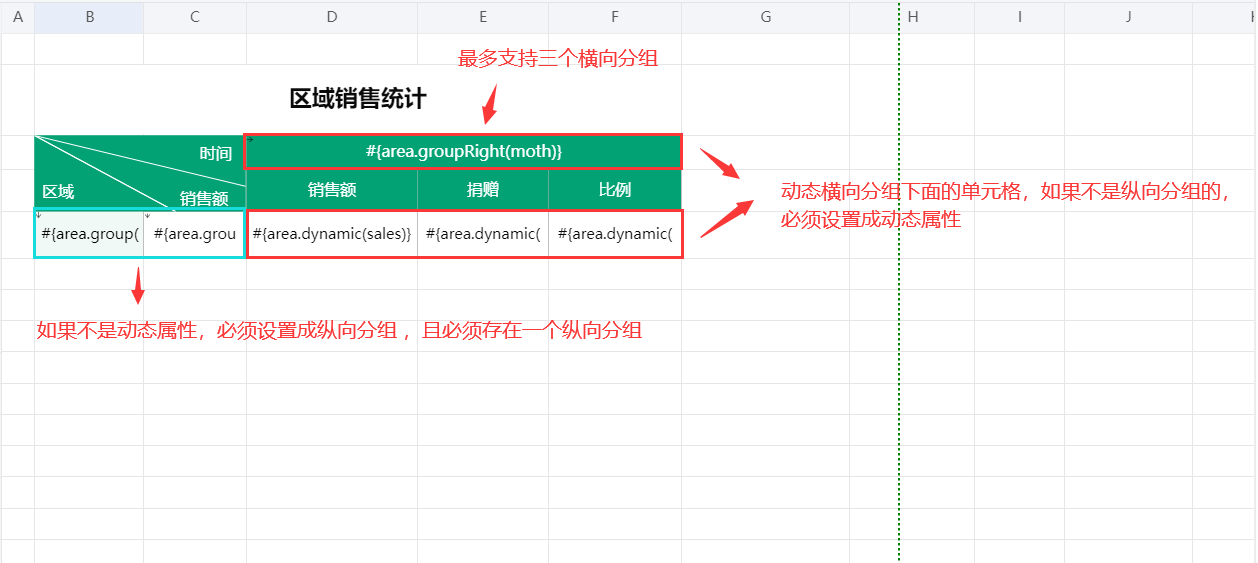Select column header B
The height and width of the screenshot is (563, 1258).
coord(90,17)
